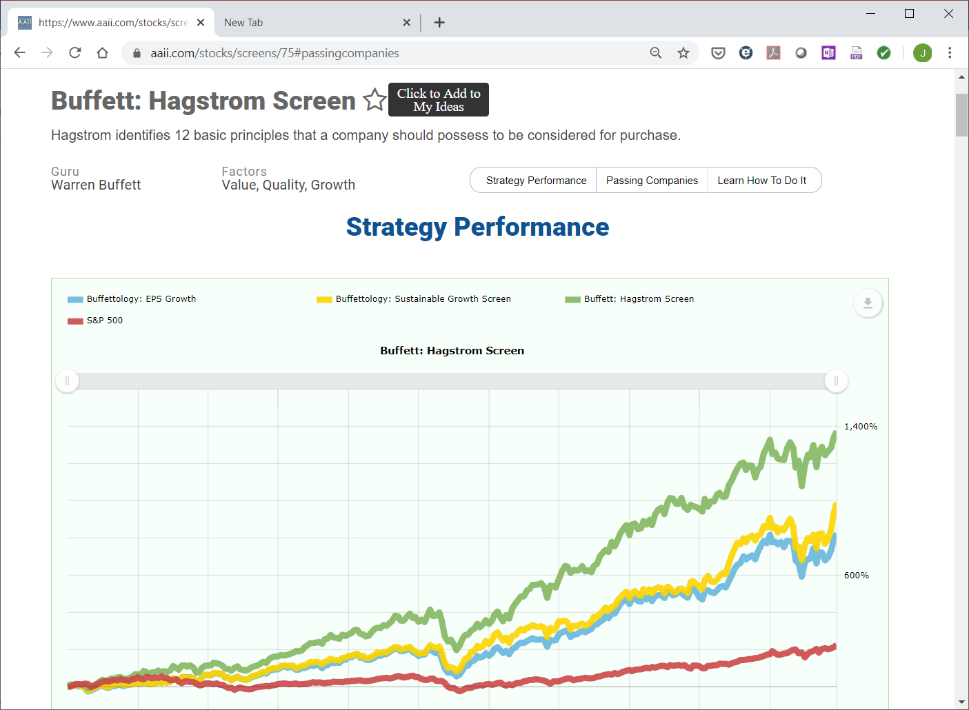Toggle the S&P 500 legend series

pos(95,321)
